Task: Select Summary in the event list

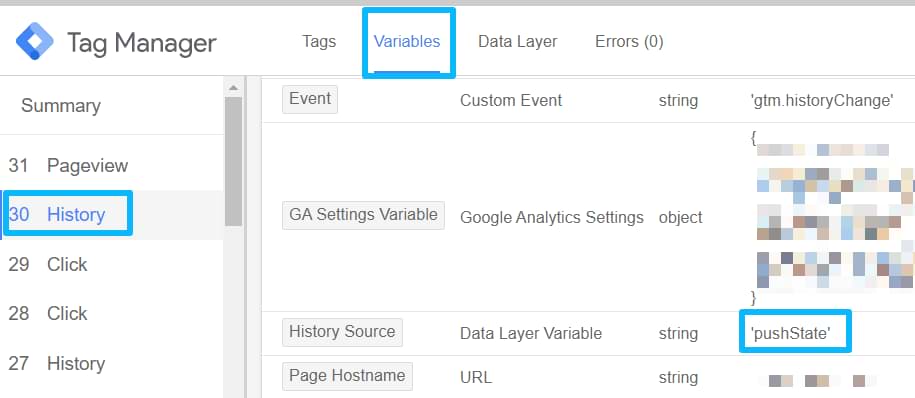Action: click(x=61, y=106)
